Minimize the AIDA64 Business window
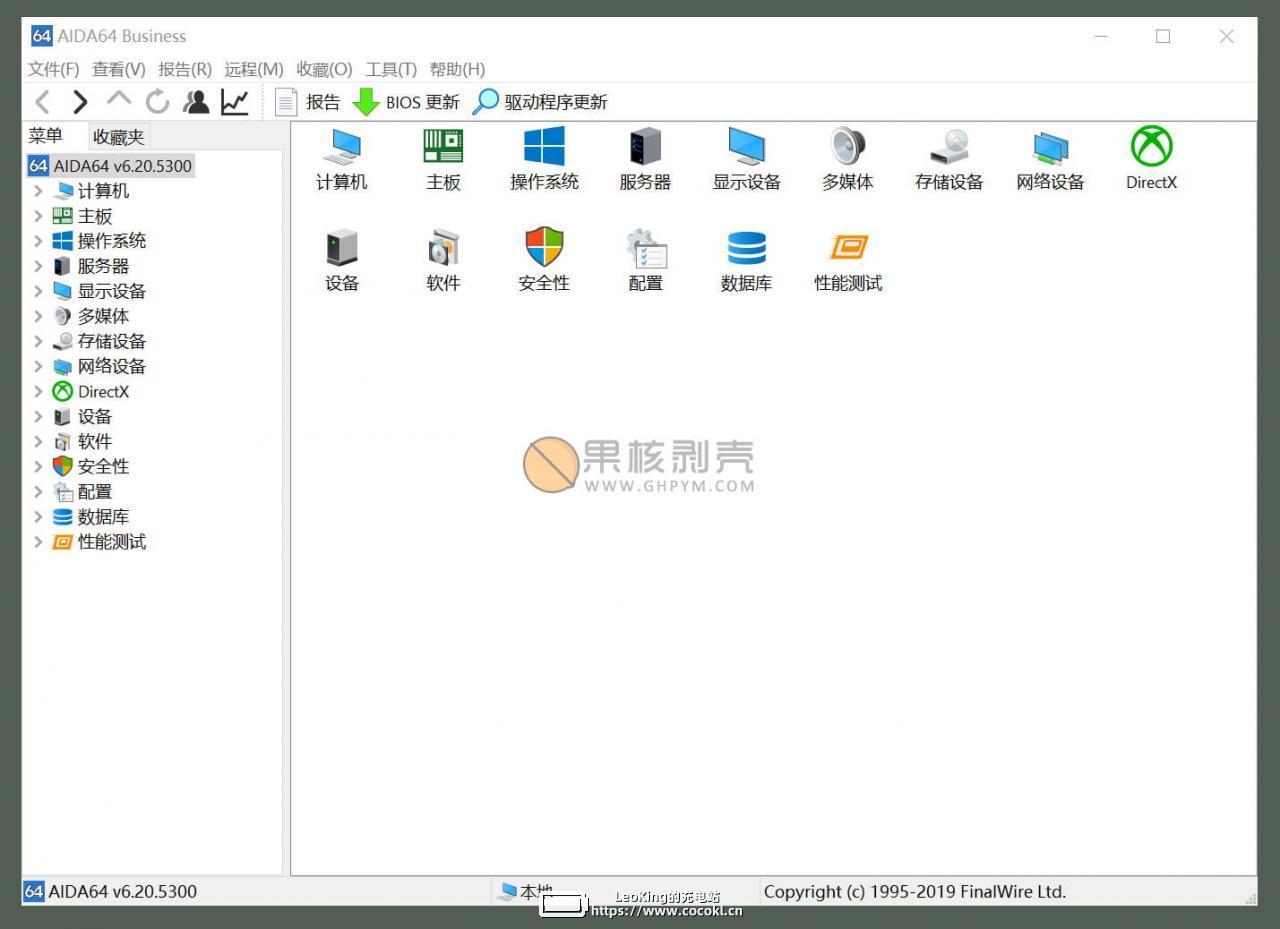1280x929 pixels. (x=1101, y=36)
